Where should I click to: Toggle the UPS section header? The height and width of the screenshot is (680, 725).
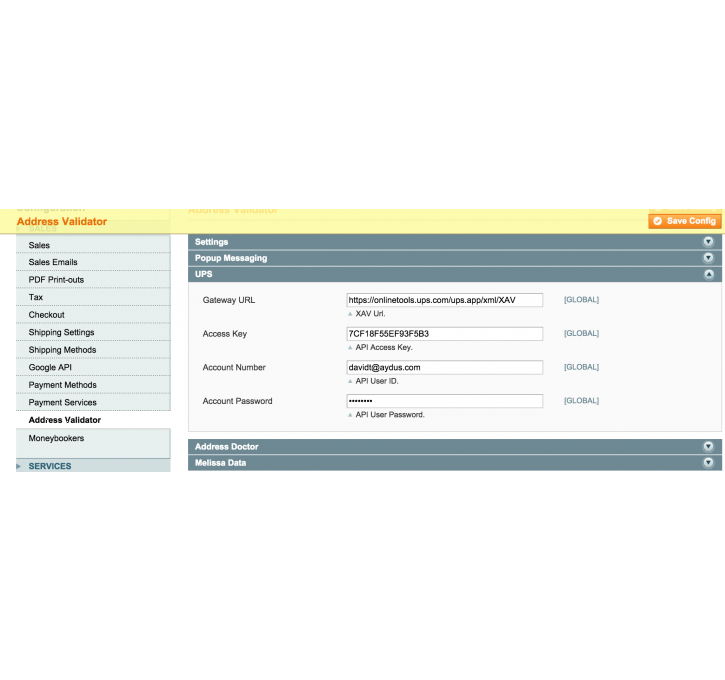(x=455, y=274)
